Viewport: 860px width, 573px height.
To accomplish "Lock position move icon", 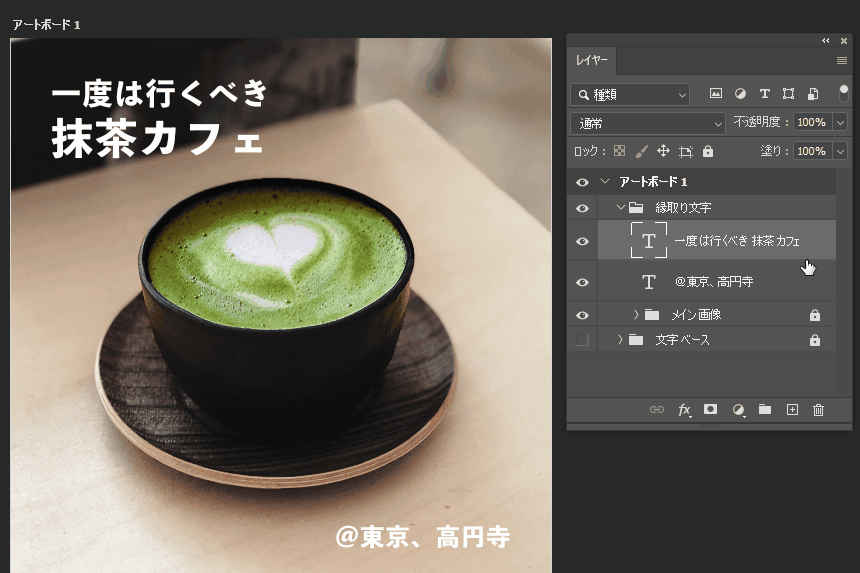I will [663, 151].
